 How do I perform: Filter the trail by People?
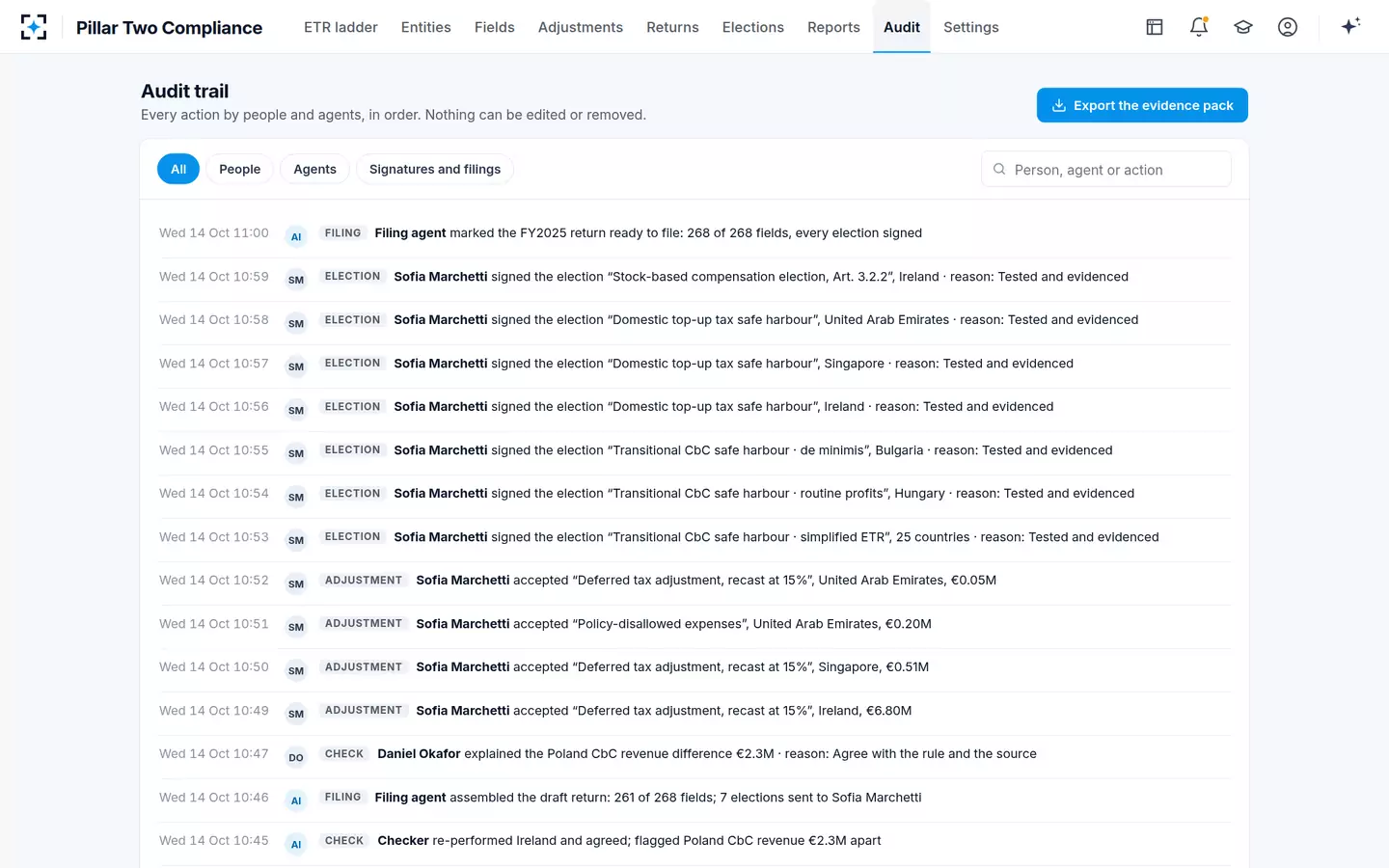[x=240, y=169]
